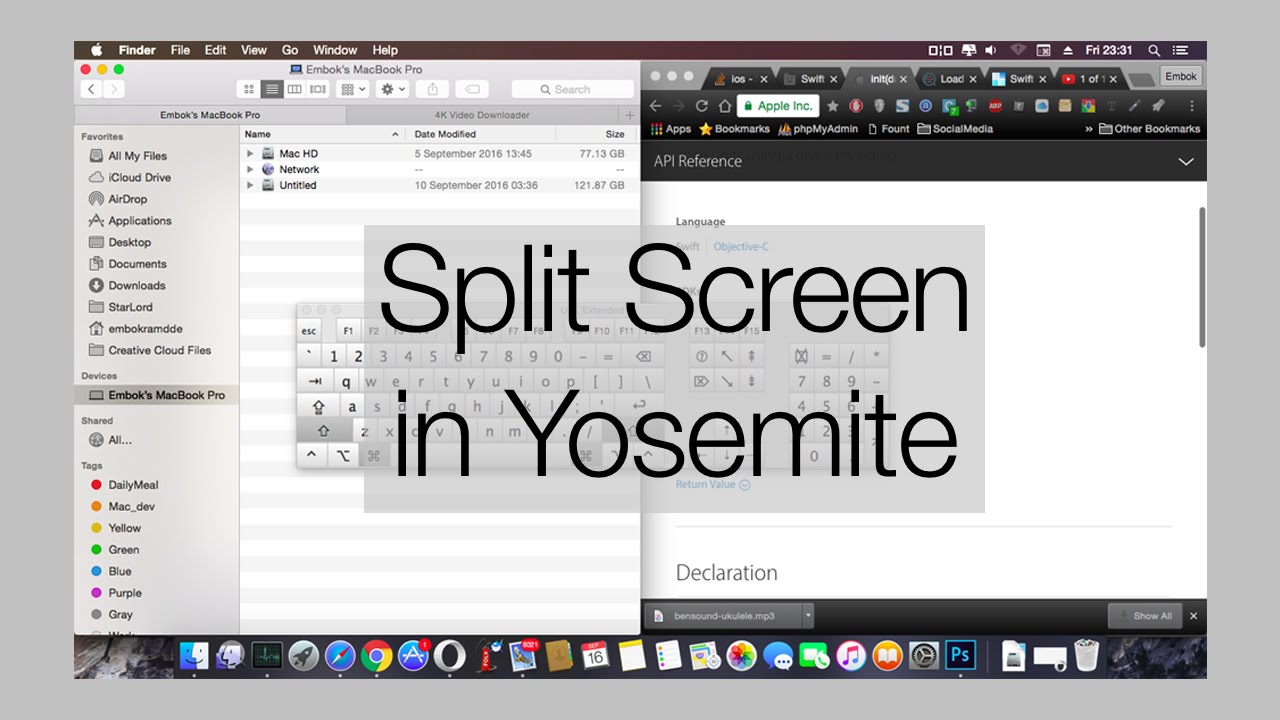Open the Finder gear action dropdown
1280x720 pixels.
coord(392,89)
